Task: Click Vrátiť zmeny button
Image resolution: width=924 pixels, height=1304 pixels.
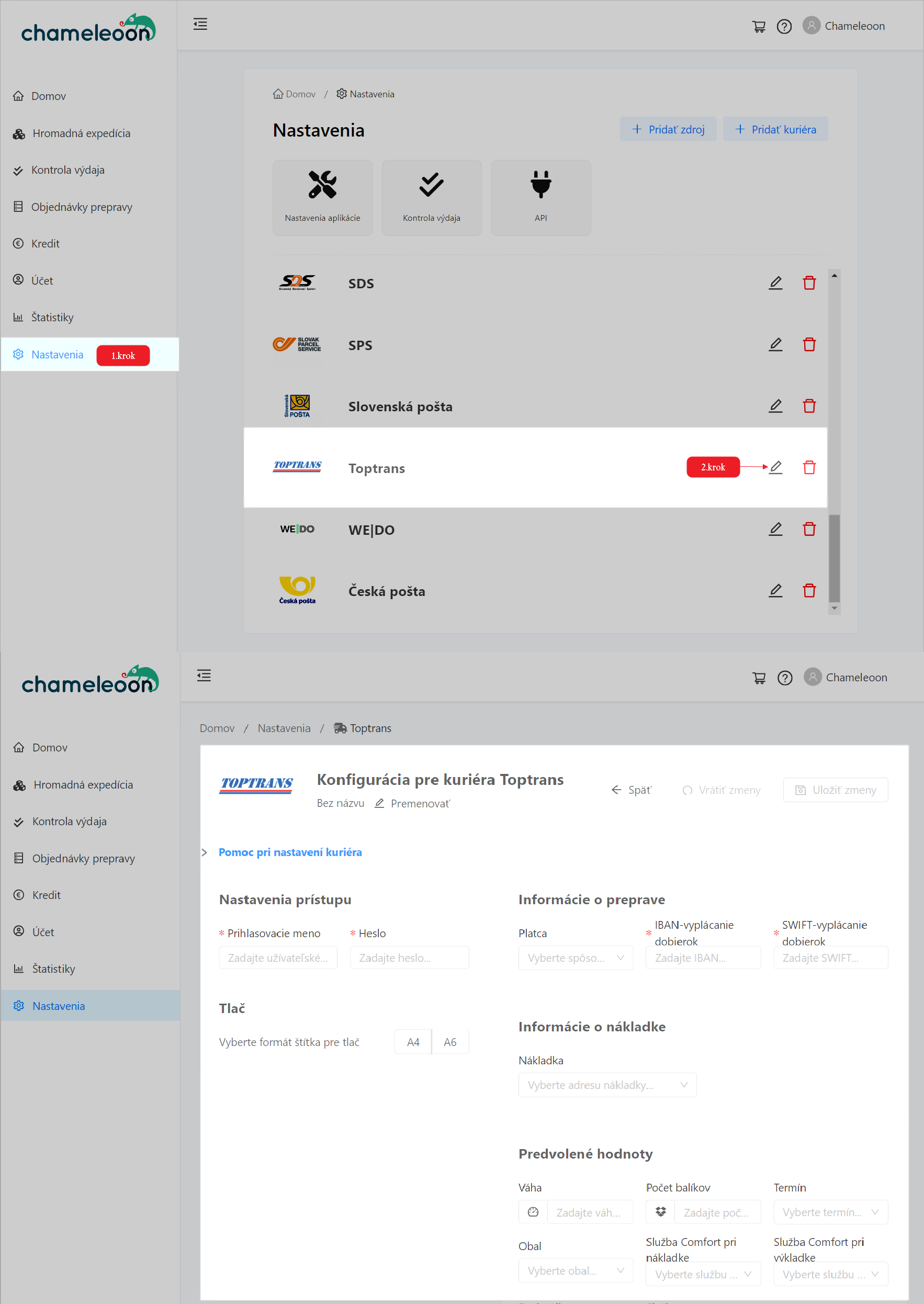Action: pos(722,790)
